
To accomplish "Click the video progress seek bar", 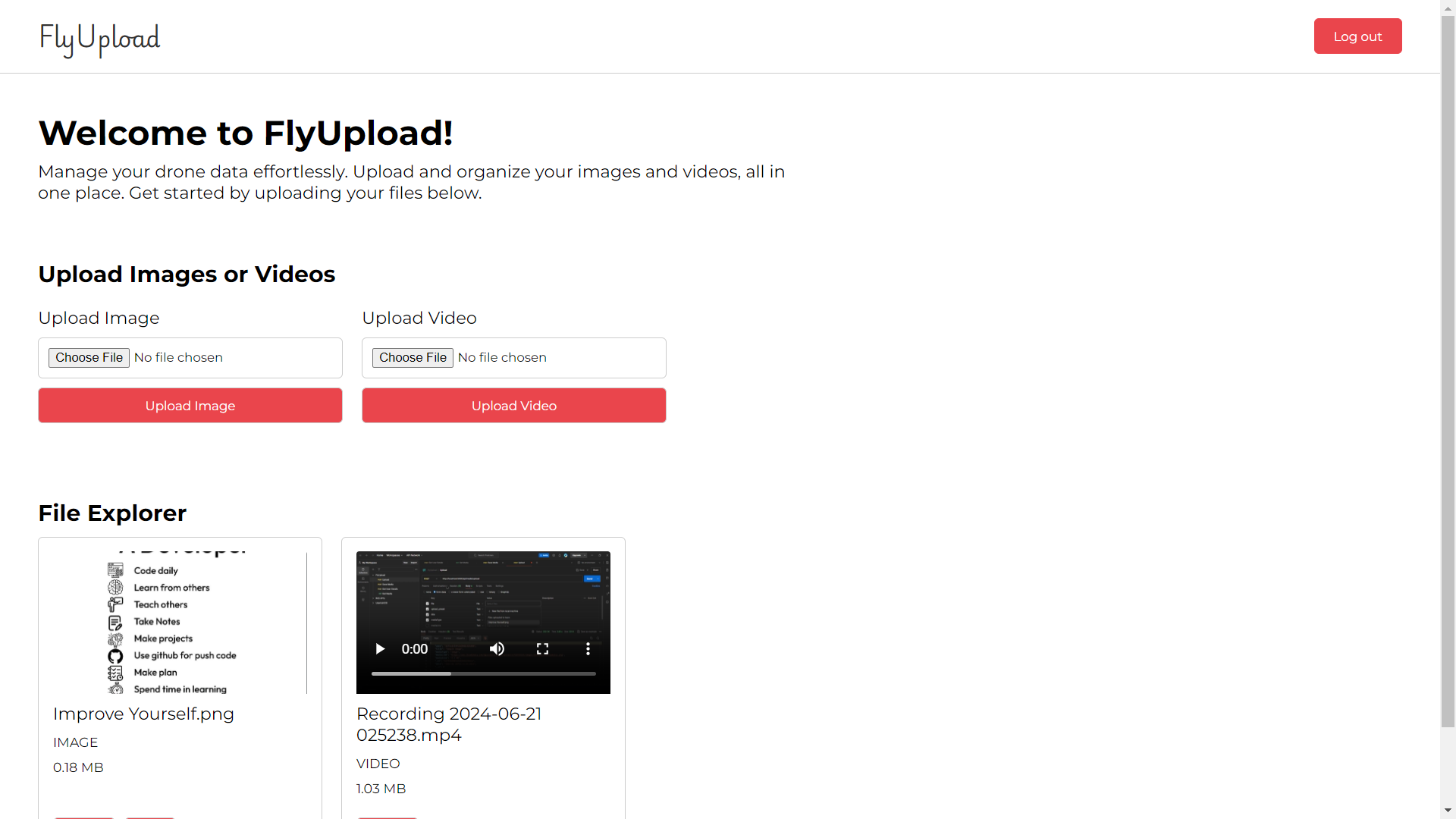I will (483, 673).
